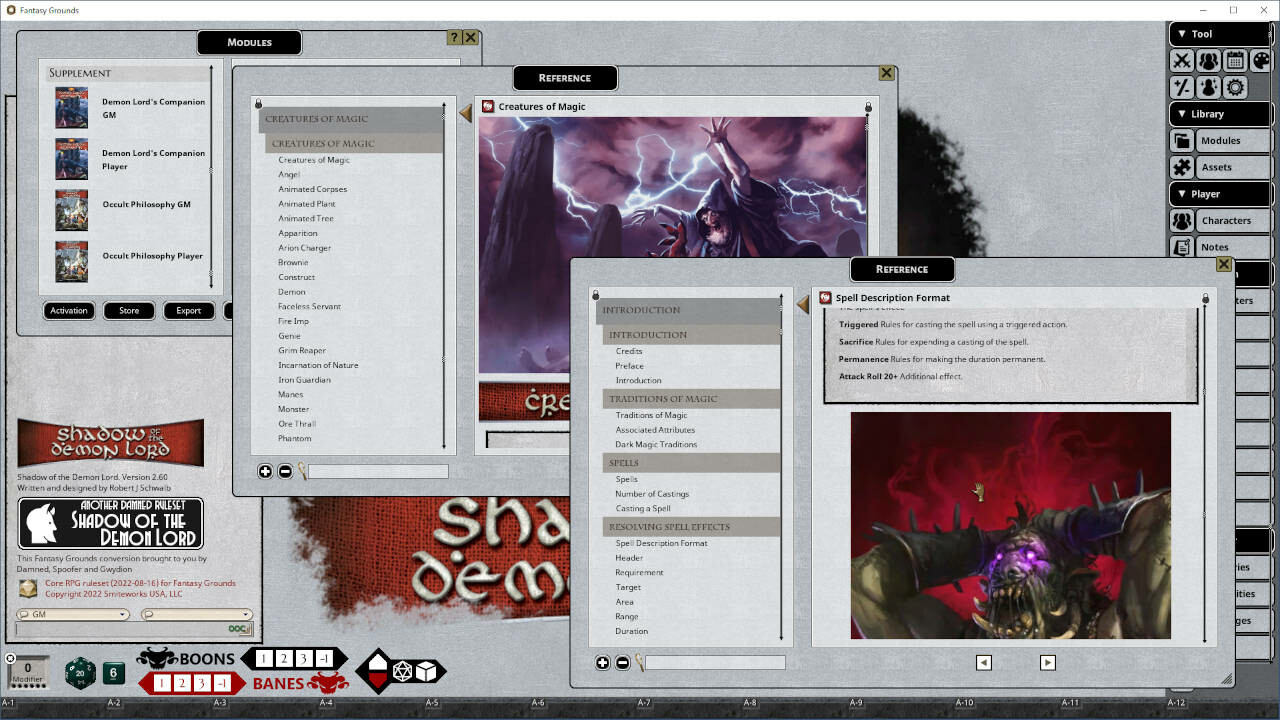Click the Assets puzzle piece icon
The image size is (1280, 720).
pyautogui.click(x=1182, y=167)
